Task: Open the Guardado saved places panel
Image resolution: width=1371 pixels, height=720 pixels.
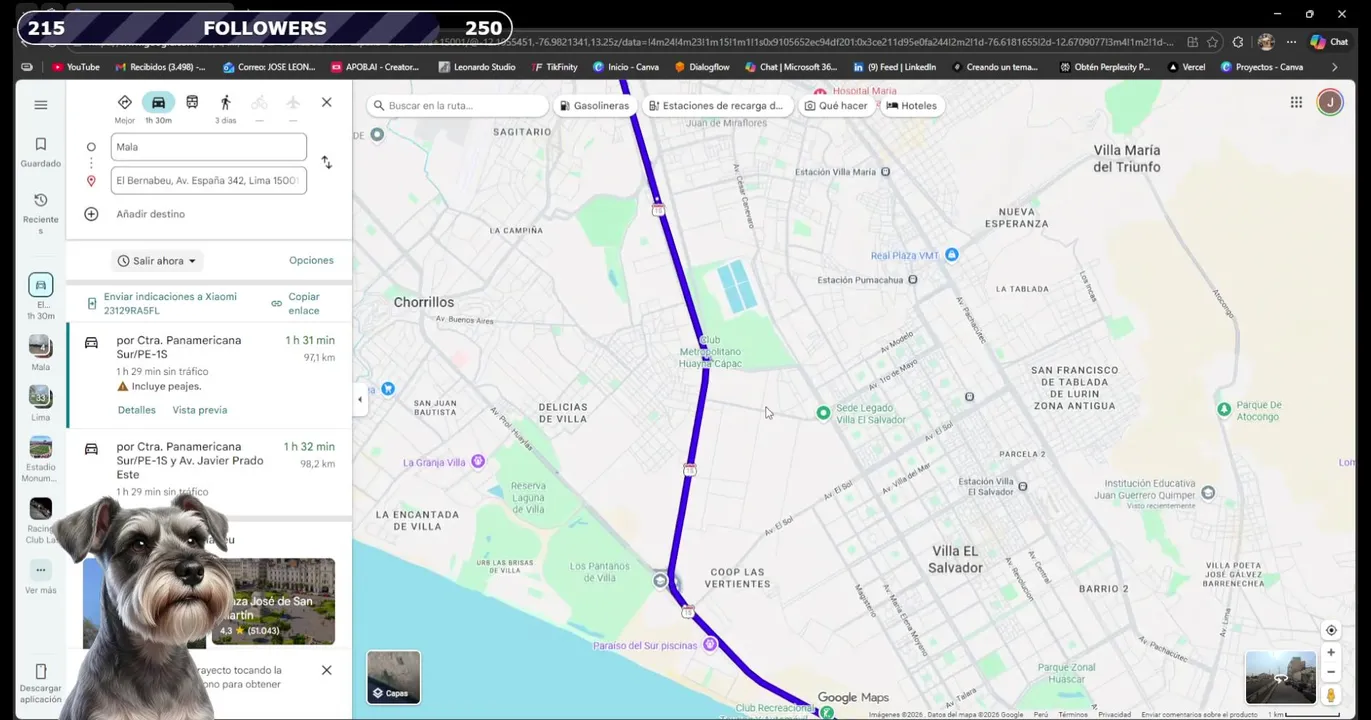Action: pos(41,152)
